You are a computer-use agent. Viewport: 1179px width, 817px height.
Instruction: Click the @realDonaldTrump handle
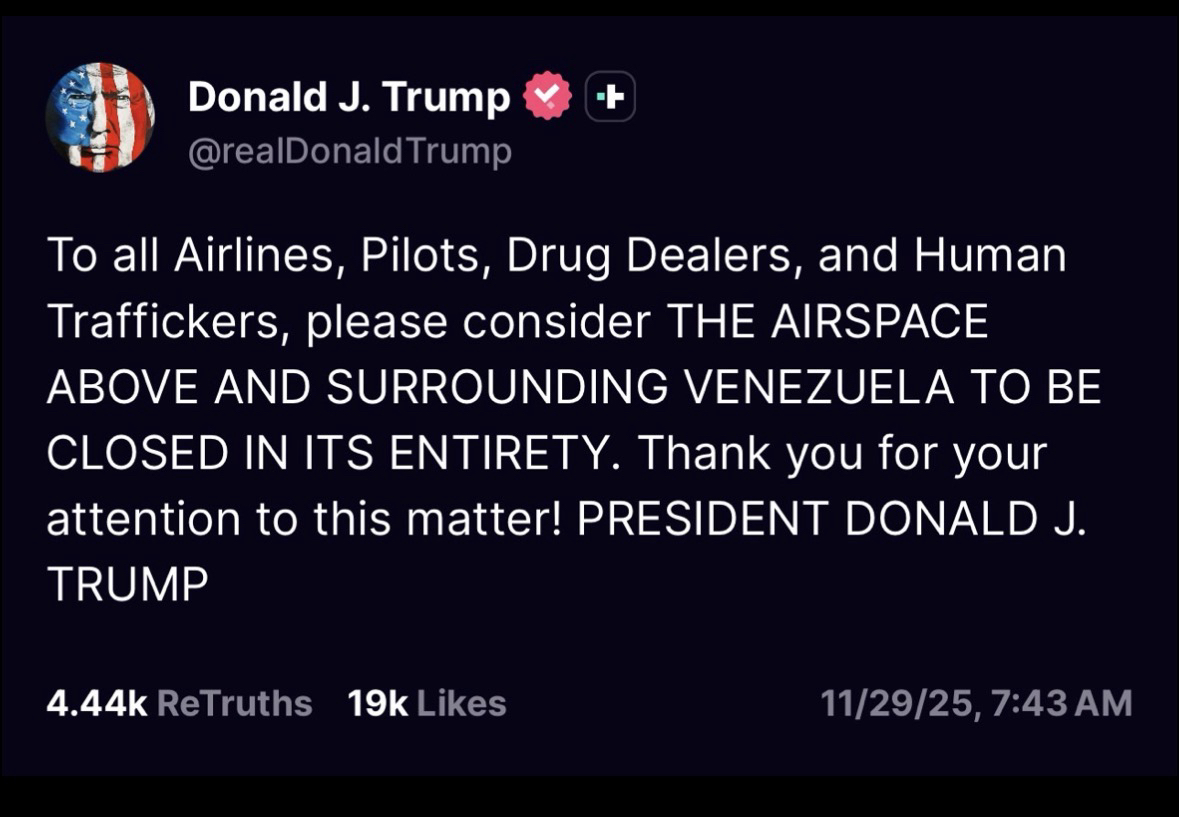349,152
